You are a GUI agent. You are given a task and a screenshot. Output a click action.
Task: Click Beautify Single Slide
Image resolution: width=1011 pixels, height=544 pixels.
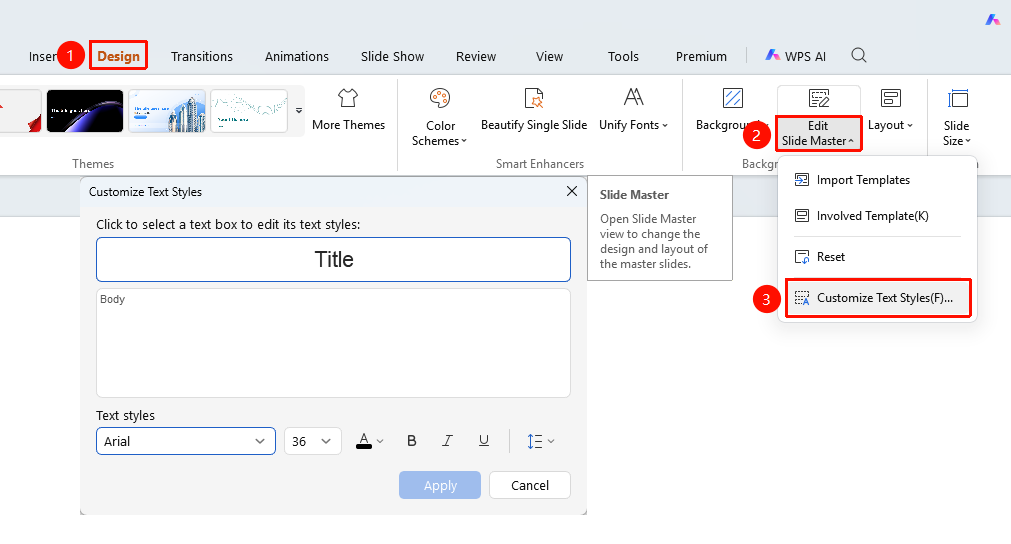534,110
